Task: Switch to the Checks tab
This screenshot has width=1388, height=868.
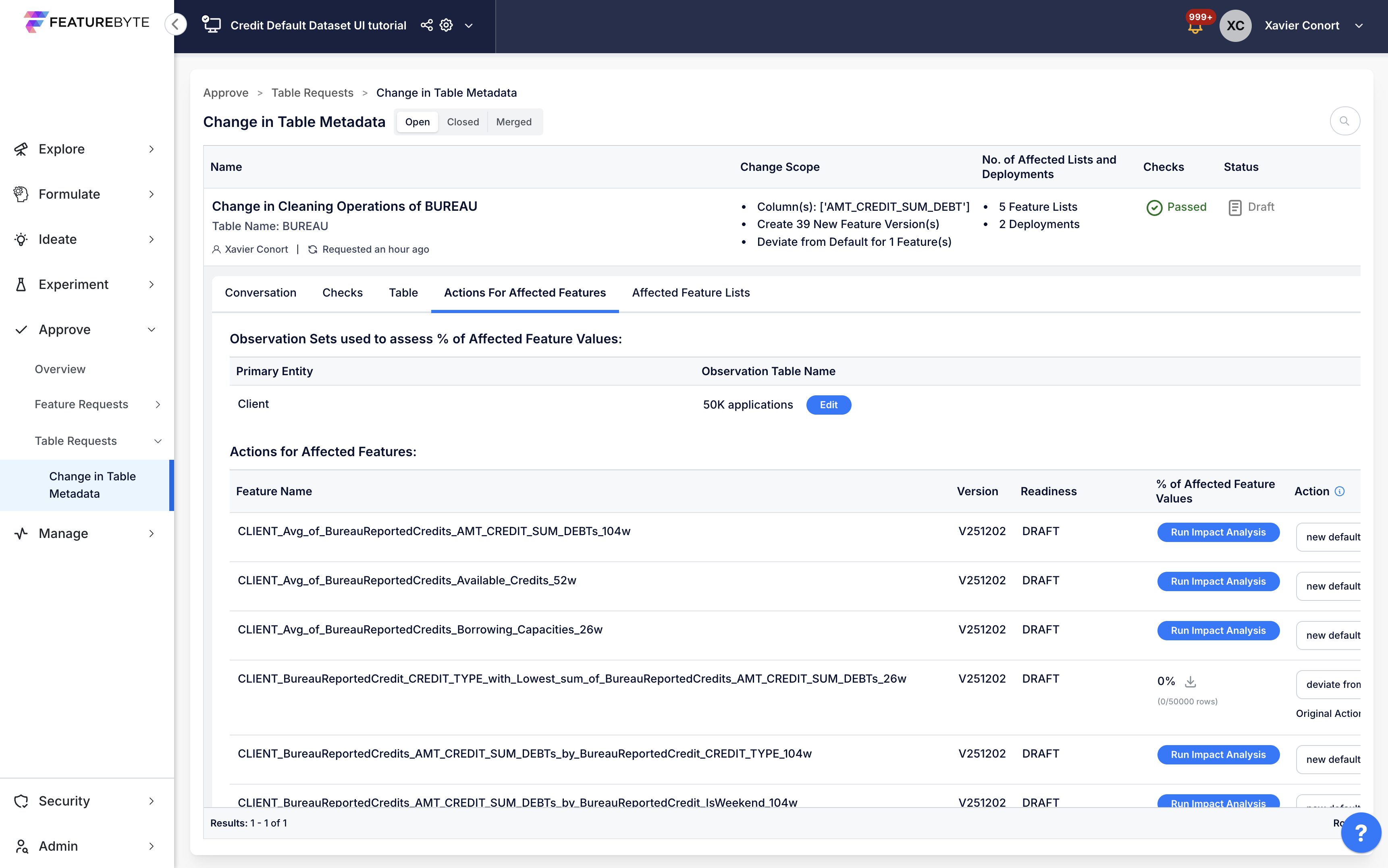Action: pos(342,293)
